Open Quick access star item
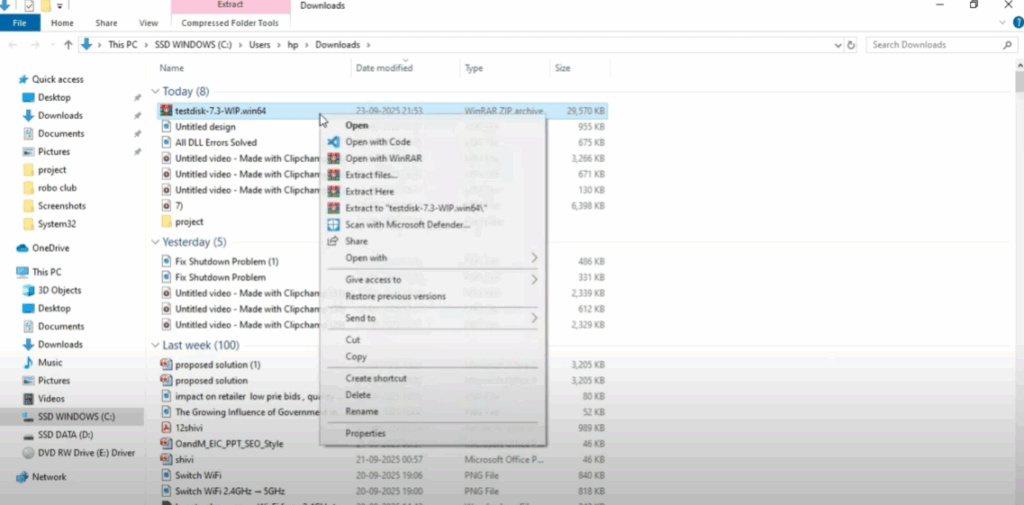This screenshot has width=1024, height=505. (x=51, y=79)
